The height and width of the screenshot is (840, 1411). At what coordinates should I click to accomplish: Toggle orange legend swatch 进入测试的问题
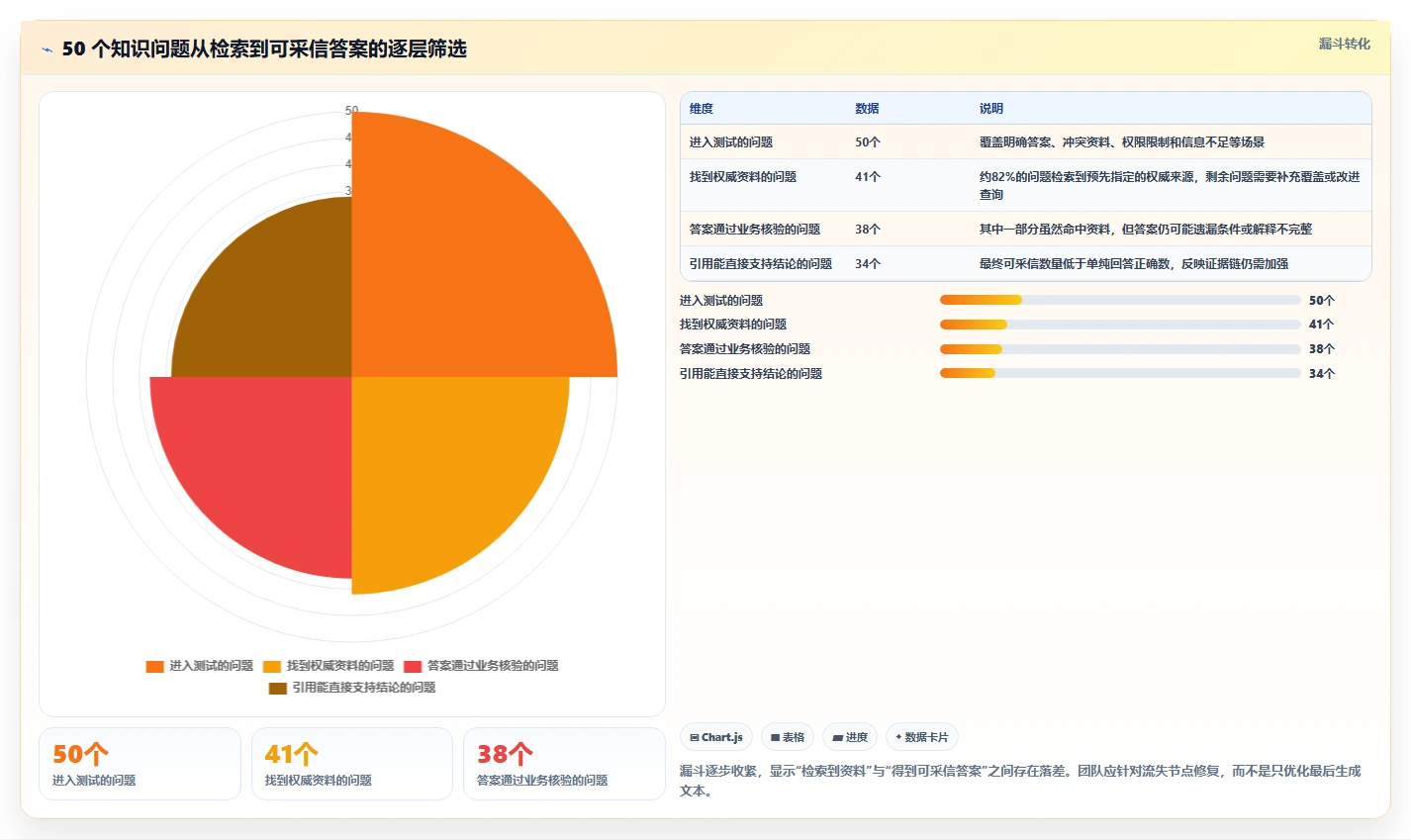coord(154,666)
